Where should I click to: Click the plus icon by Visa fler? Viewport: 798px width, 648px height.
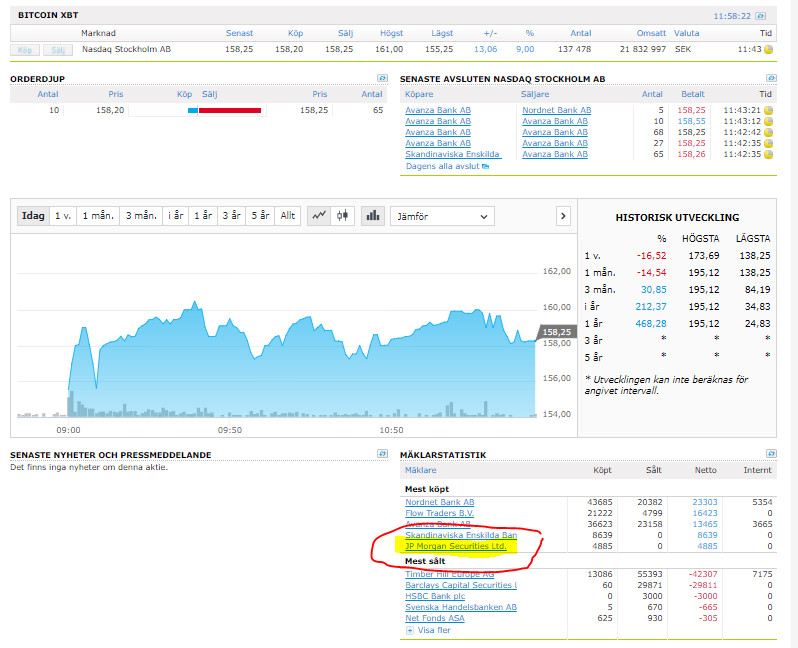[410, 630]
